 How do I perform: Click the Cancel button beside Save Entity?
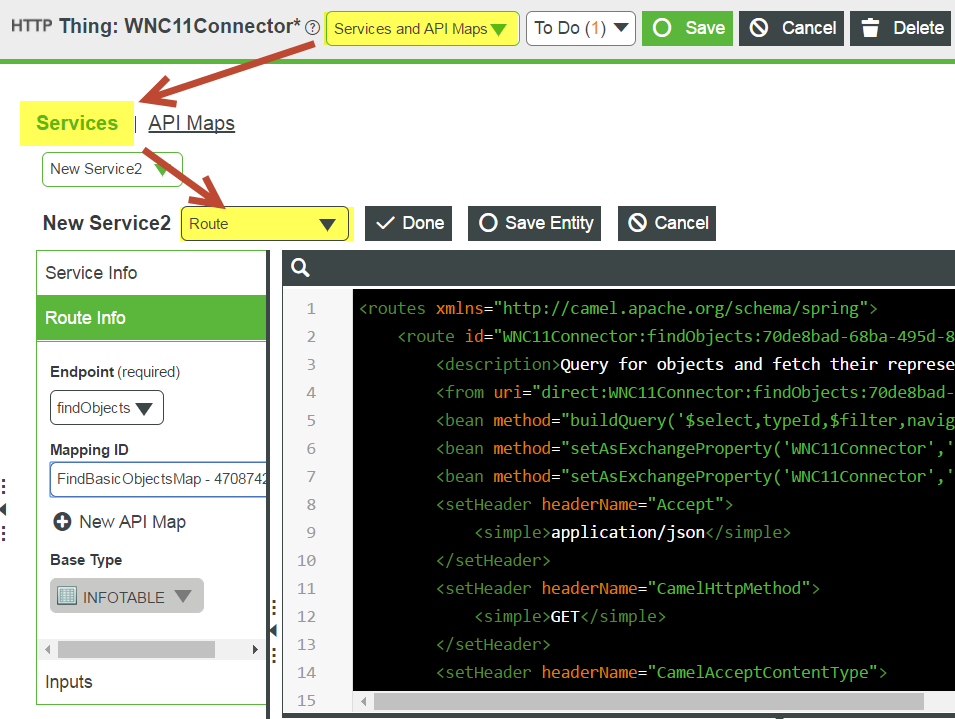coord(667,223)
